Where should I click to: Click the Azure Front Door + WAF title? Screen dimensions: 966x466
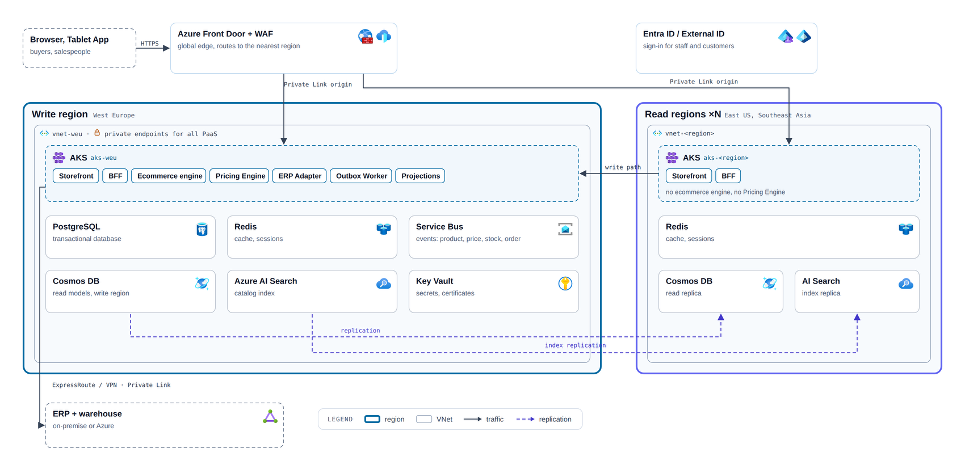coord(225,34)
